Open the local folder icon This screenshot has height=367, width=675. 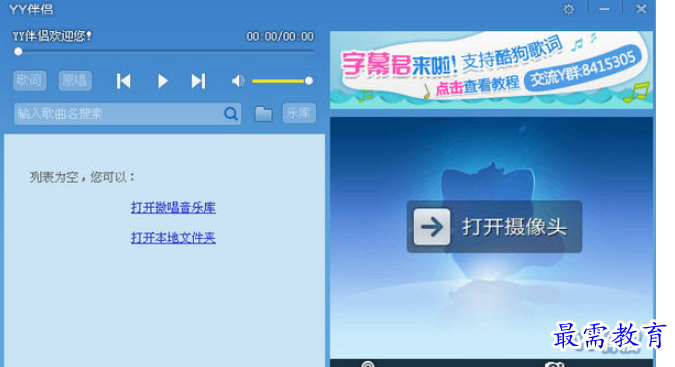pos(263,114)
